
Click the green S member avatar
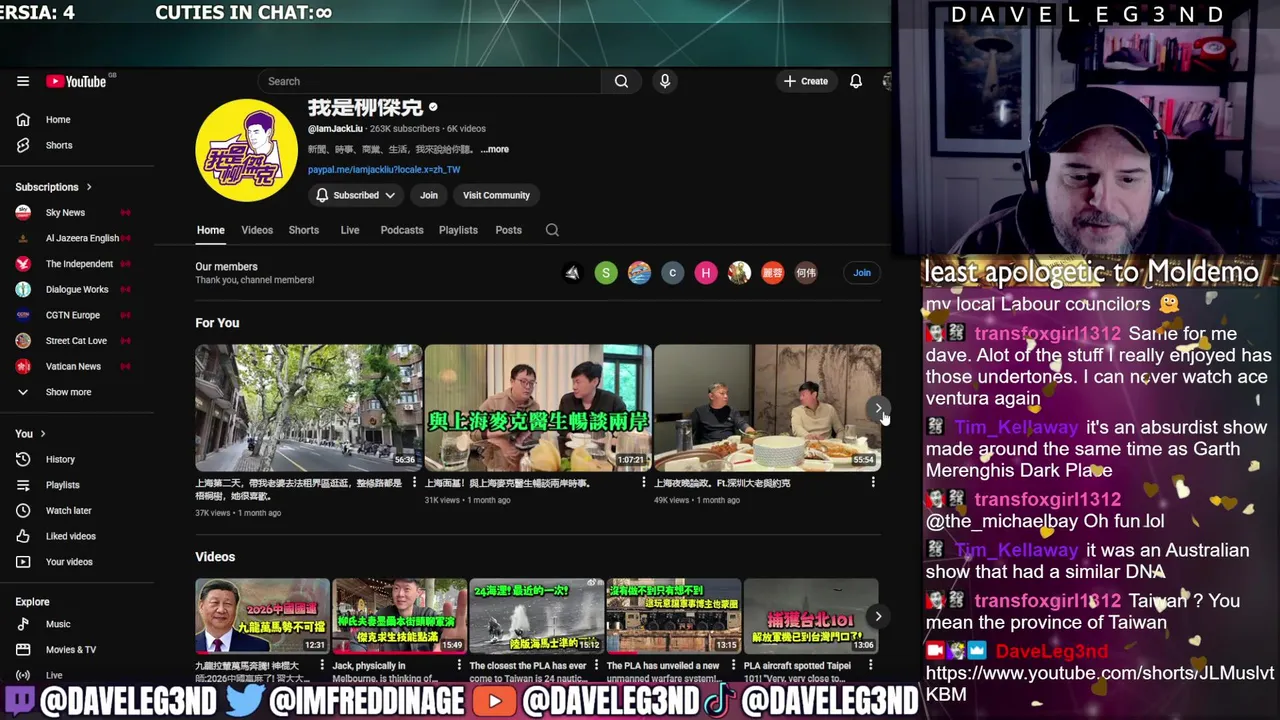606,272
